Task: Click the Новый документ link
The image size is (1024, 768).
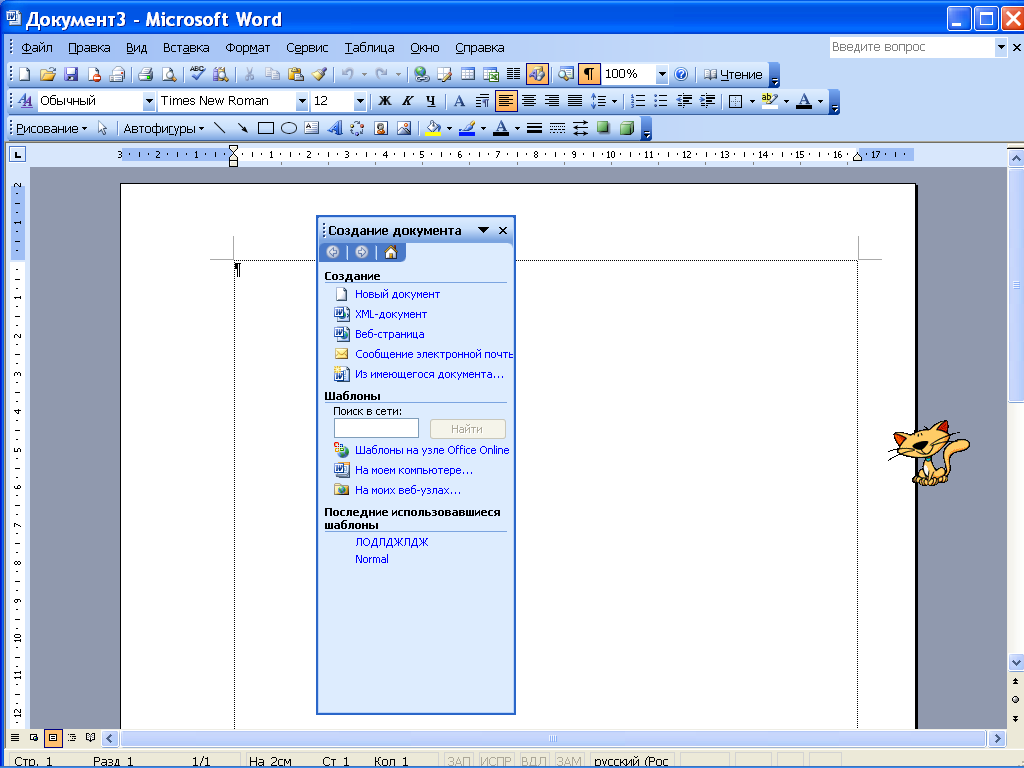Action: point(397,294)
